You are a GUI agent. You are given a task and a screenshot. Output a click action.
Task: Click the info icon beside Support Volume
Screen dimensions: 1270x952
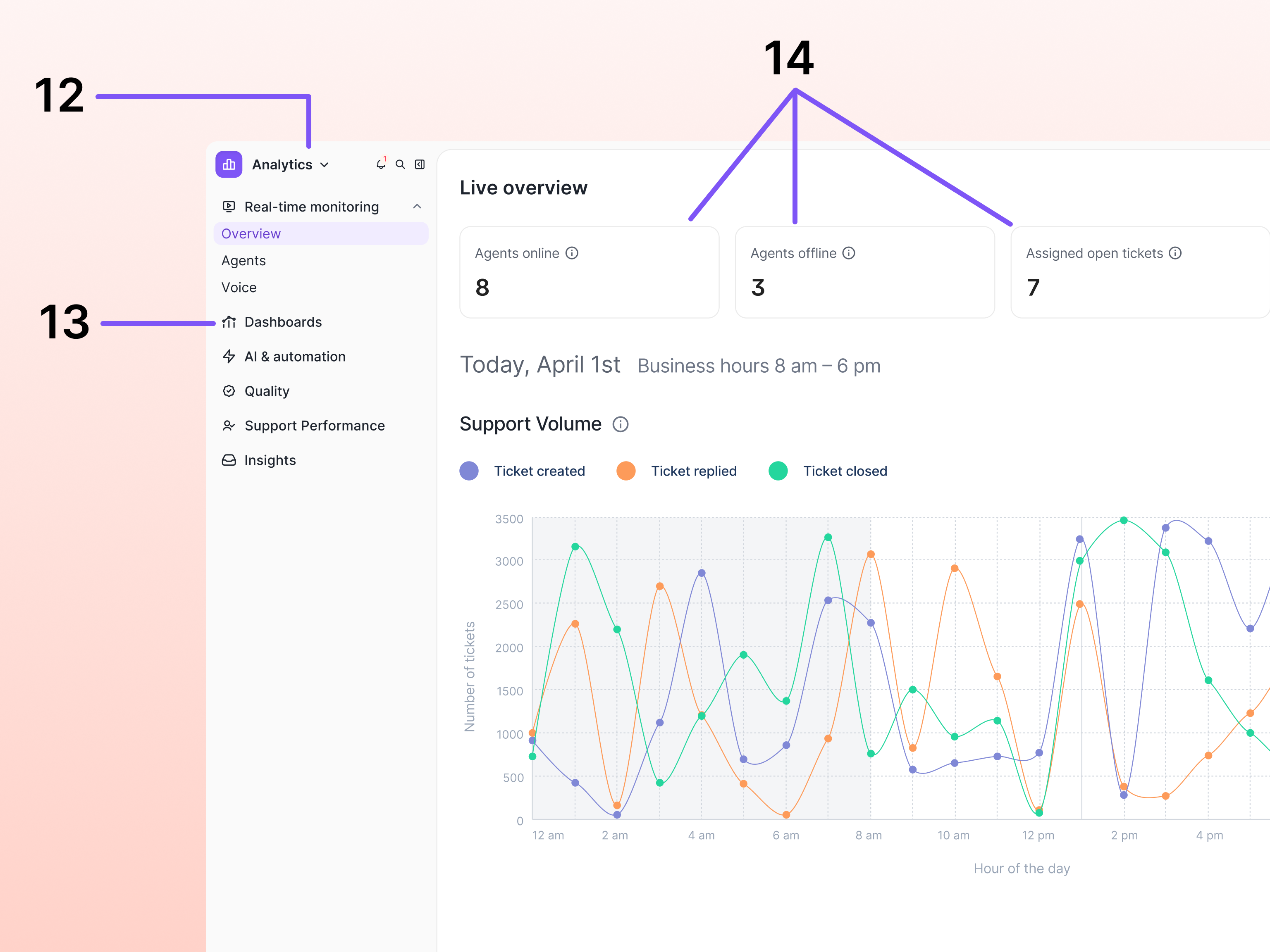point(620,425)
